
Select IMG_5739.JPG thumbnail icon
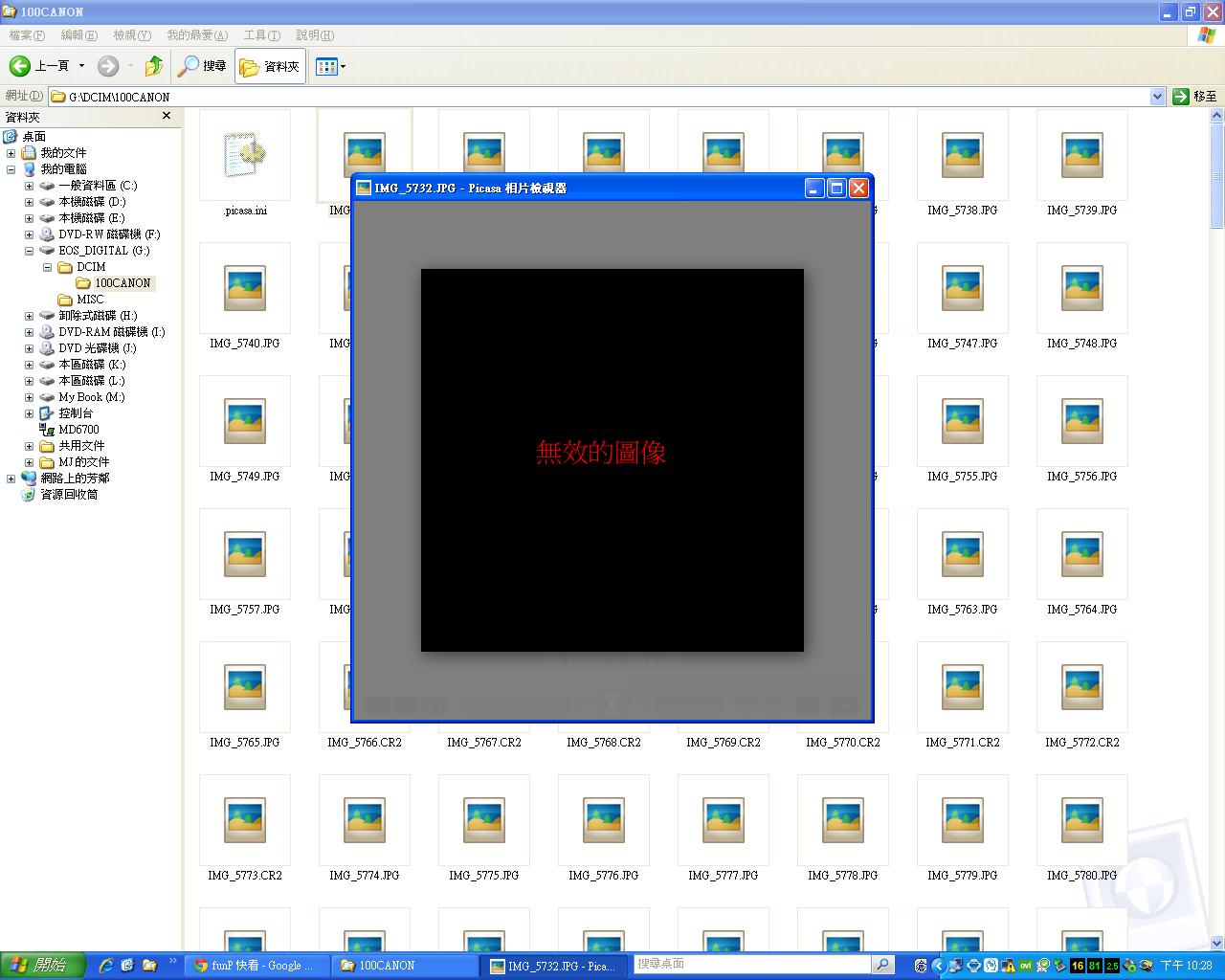pyautogui.click(x=1082, y=155)
